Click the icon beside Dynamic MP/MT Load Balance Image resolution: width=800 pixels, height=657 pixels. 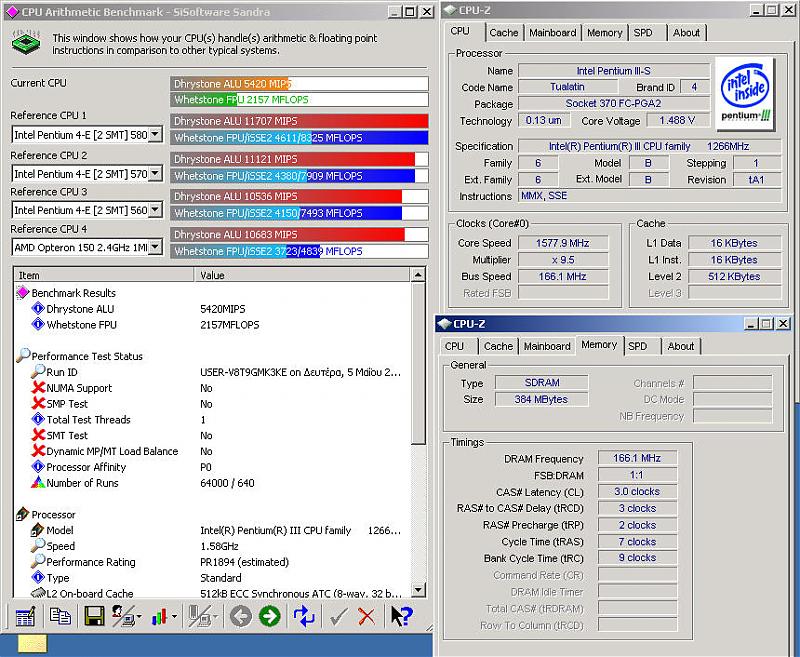click(38, 451)
